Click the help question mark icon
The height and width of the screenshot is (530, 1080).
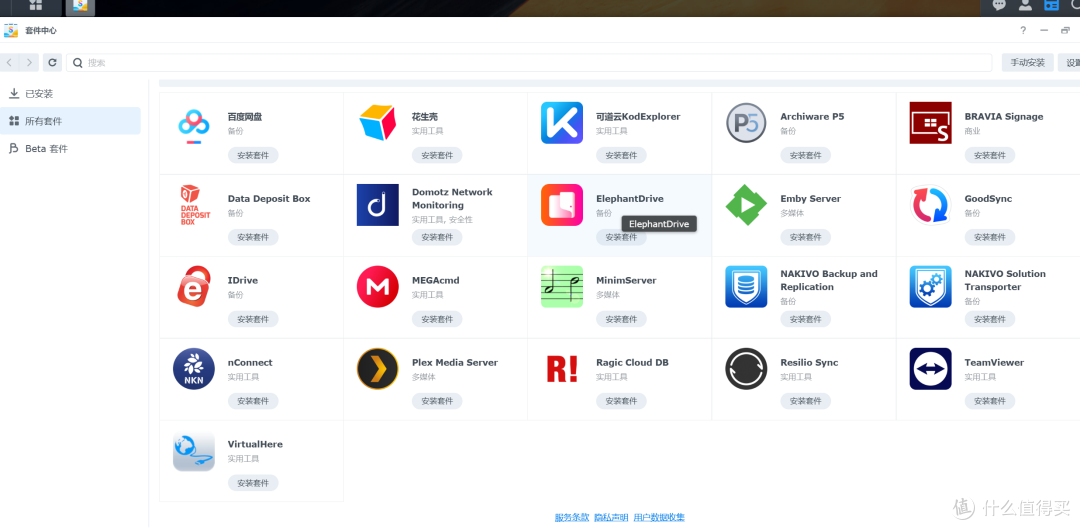tap(1023, 30)
